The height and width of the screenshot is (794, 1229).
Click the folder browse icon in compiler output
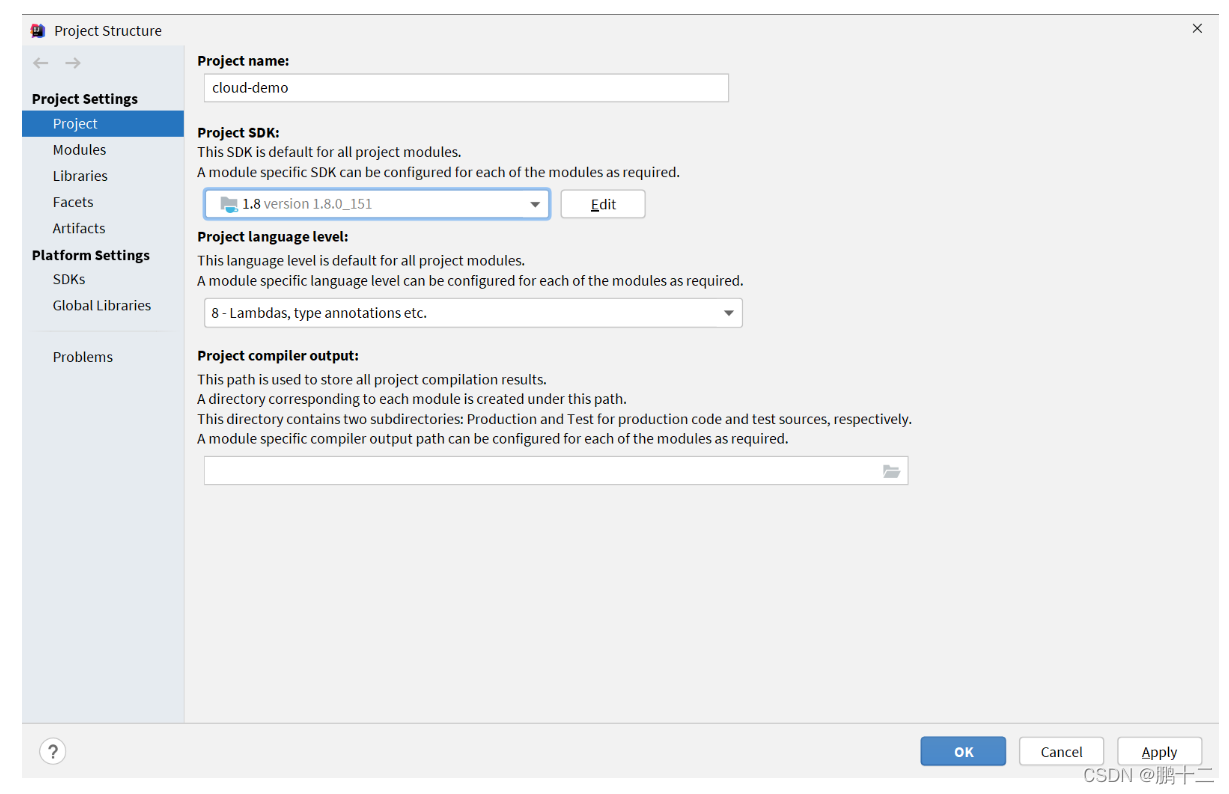coord(892,471)
